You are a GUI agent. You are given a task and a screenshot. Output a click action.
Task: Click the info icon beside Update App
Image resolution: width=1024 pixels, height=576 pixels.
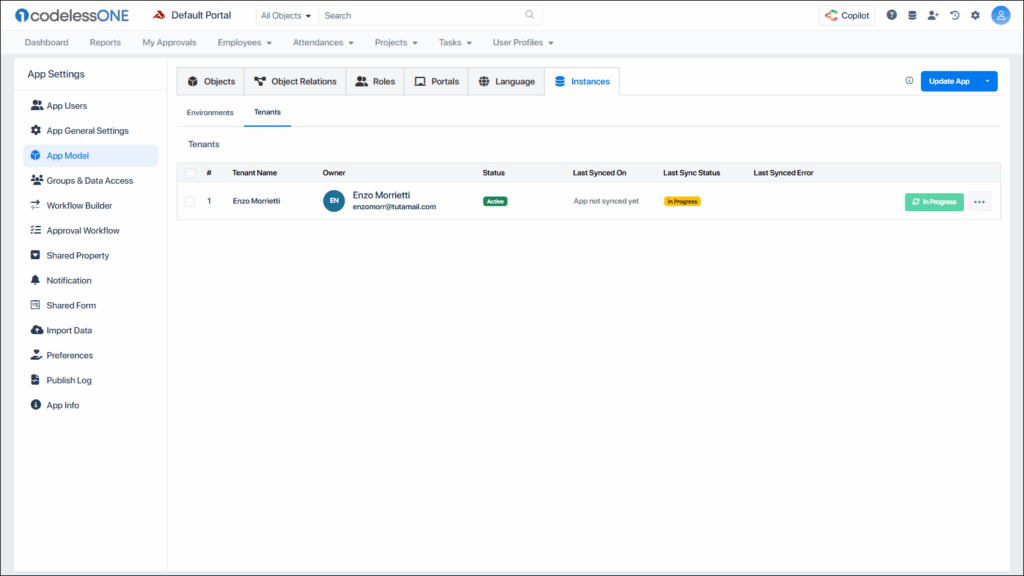click(909, 81)
